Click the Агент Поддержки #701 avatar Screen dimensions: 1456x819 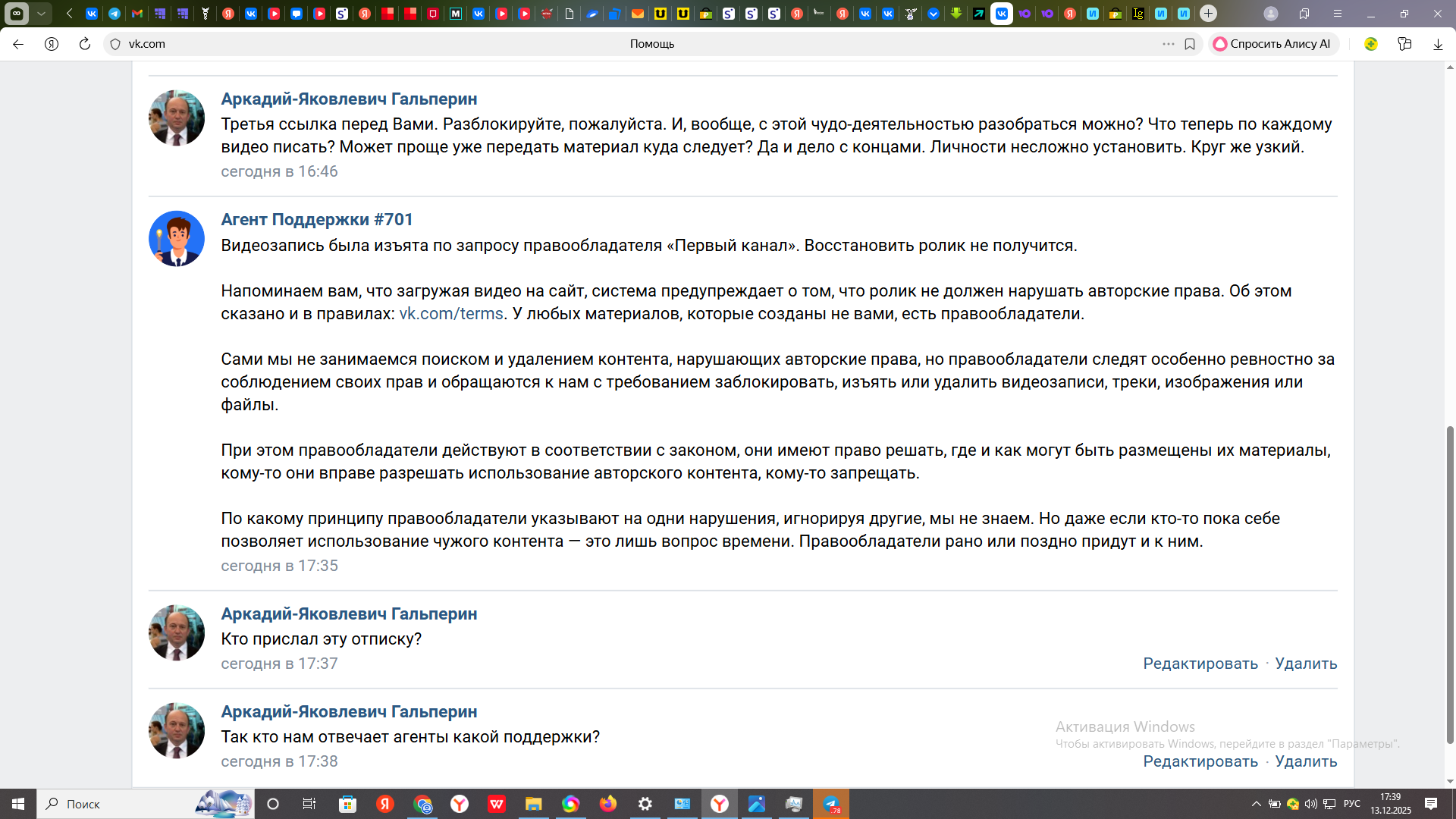click(177, 238)
